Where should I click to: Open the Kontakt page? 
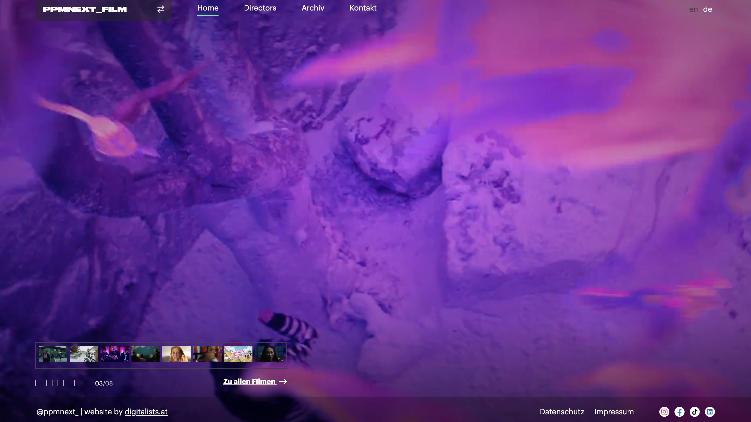[363, 8]
